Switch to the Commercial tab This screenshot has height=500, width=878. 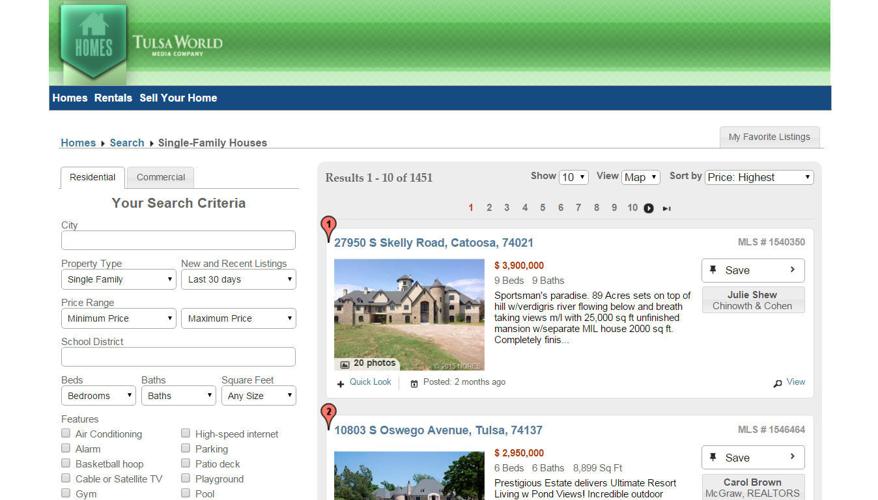click(161, 177)
